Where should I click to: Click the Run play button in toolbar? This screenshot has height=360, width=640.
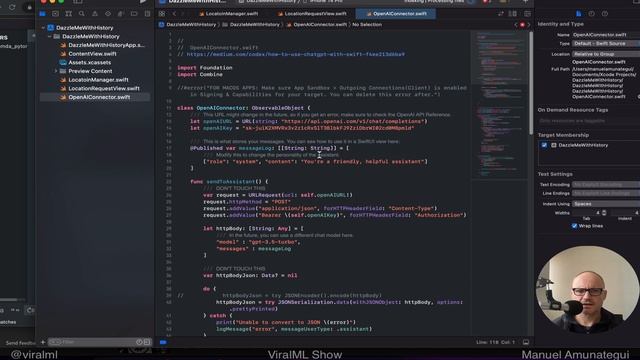[143, 2]
